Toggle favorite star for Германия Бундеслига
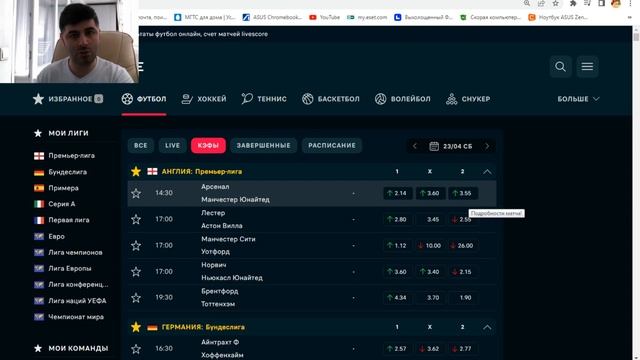Image resolution: width=640 pixels, height=360 pixels. coord(136,327)
